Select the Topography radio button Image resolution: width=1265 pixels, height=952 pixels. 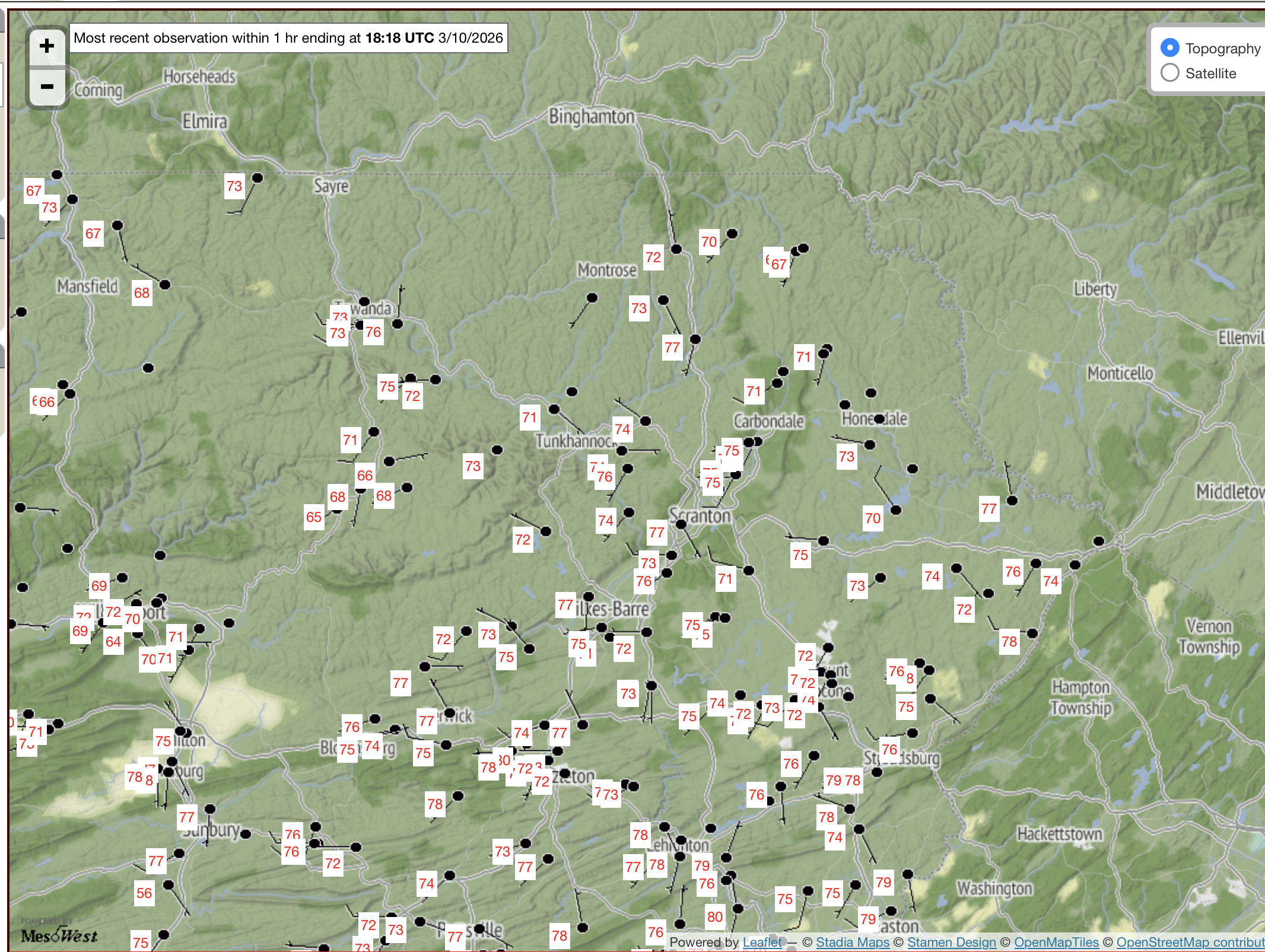click(1169, 47)
